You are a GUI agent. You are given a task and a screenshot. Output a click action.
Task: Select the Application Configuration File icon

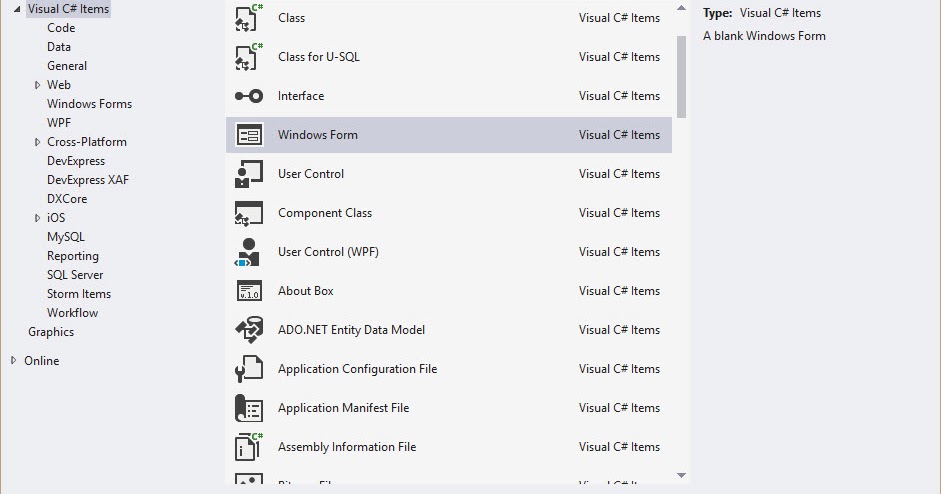pyautogui.click(x=248, y=369)
